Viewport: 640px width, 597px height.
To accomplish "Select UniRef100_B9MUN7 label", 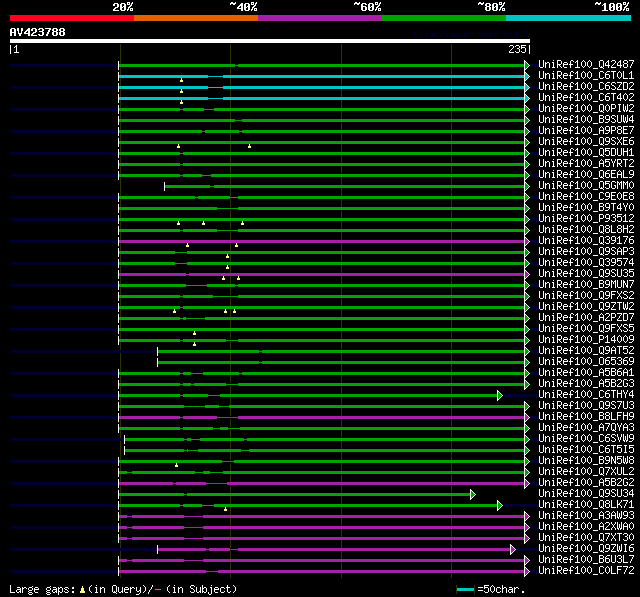I will click(586, 285).
